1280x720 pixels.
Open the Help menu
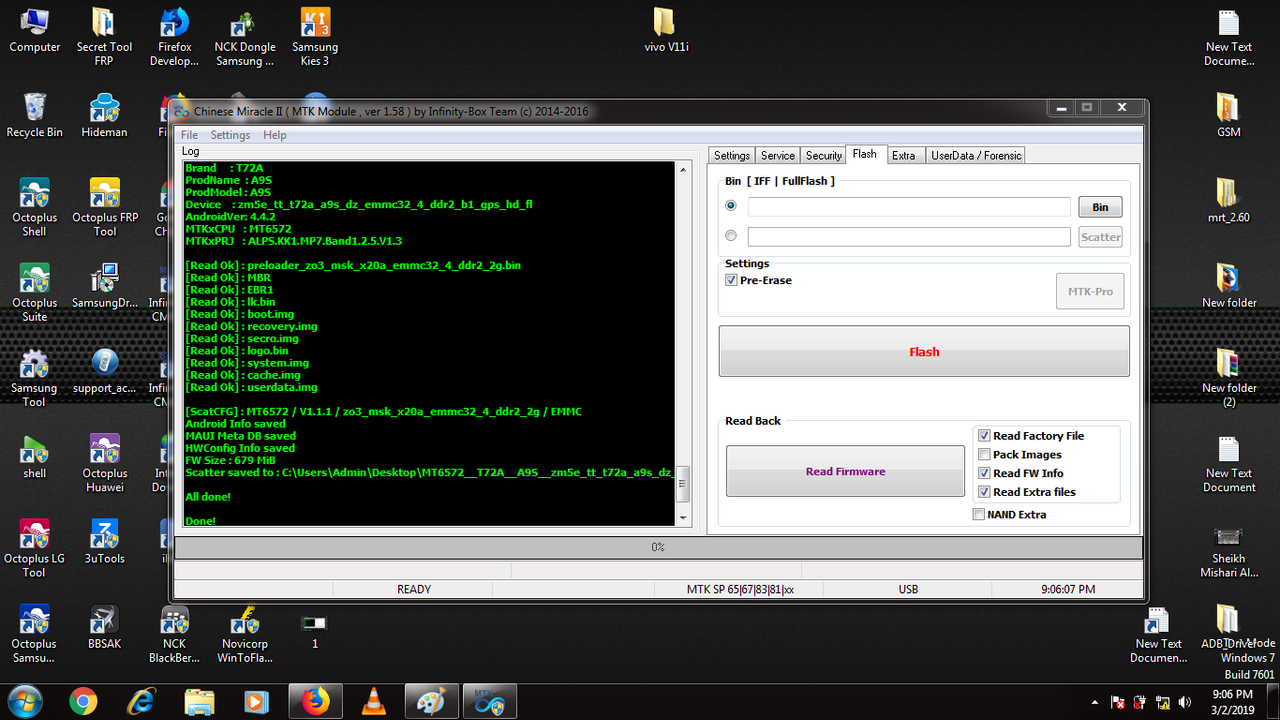pos(275,135)
